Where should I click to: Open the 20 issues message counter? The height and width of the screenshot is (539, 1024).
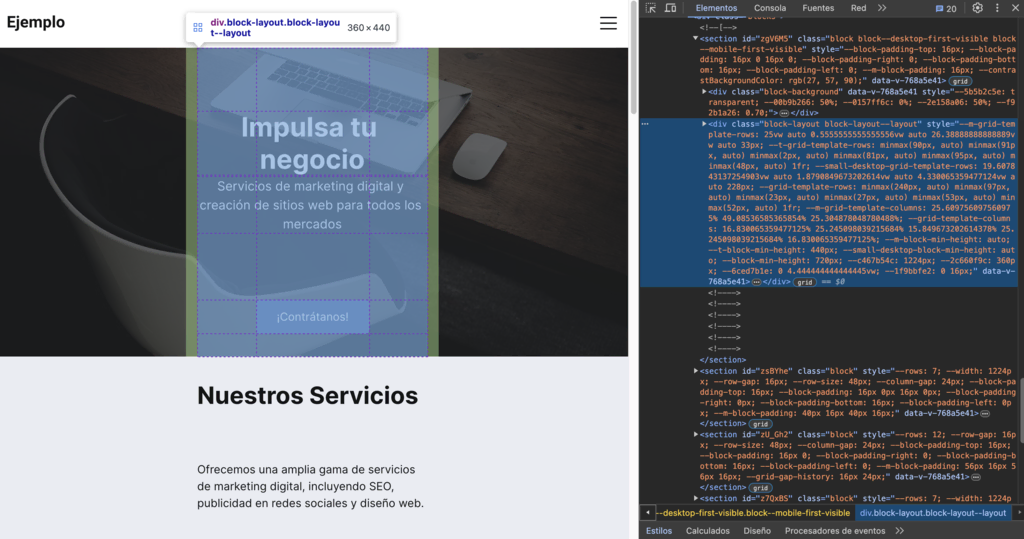pos(945,8)
